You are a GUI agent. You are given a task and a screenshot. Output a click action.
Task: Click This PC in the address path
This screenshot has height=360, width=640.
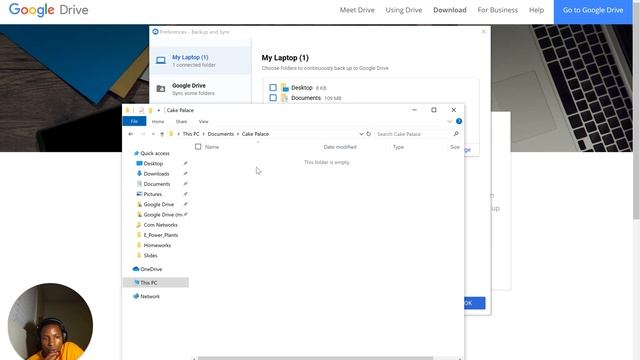tap(191, 134)
